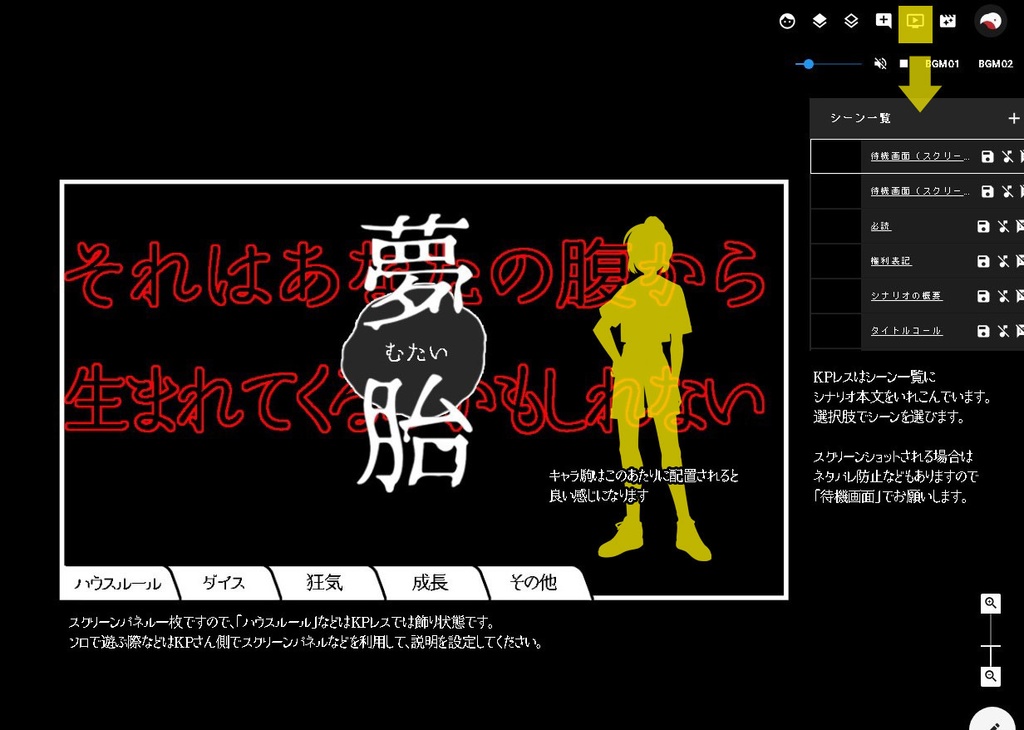The image size is (1024, 730).
Task: Select the BGM01 track label
Action: [x=942, y=63]
